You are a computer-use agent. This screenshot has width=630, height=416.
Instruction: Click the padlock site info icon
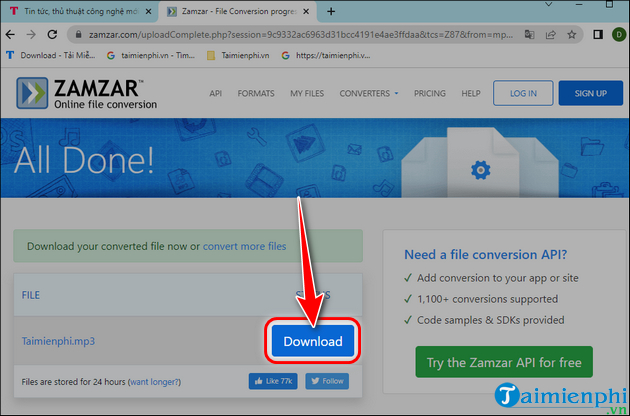click(79, 35)
